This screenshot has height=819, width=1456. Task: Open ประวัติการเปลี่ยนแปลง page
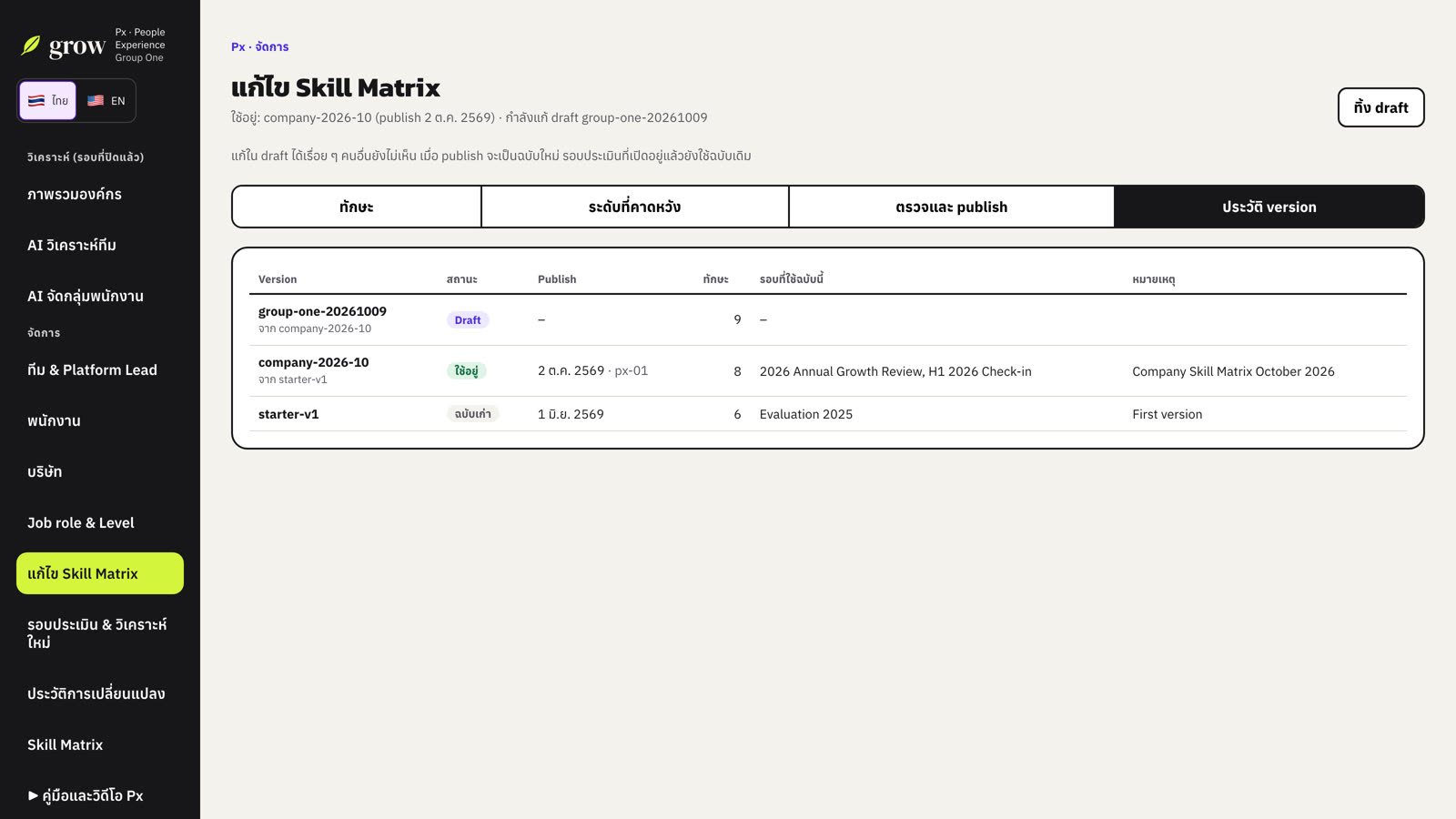(100, 693)
